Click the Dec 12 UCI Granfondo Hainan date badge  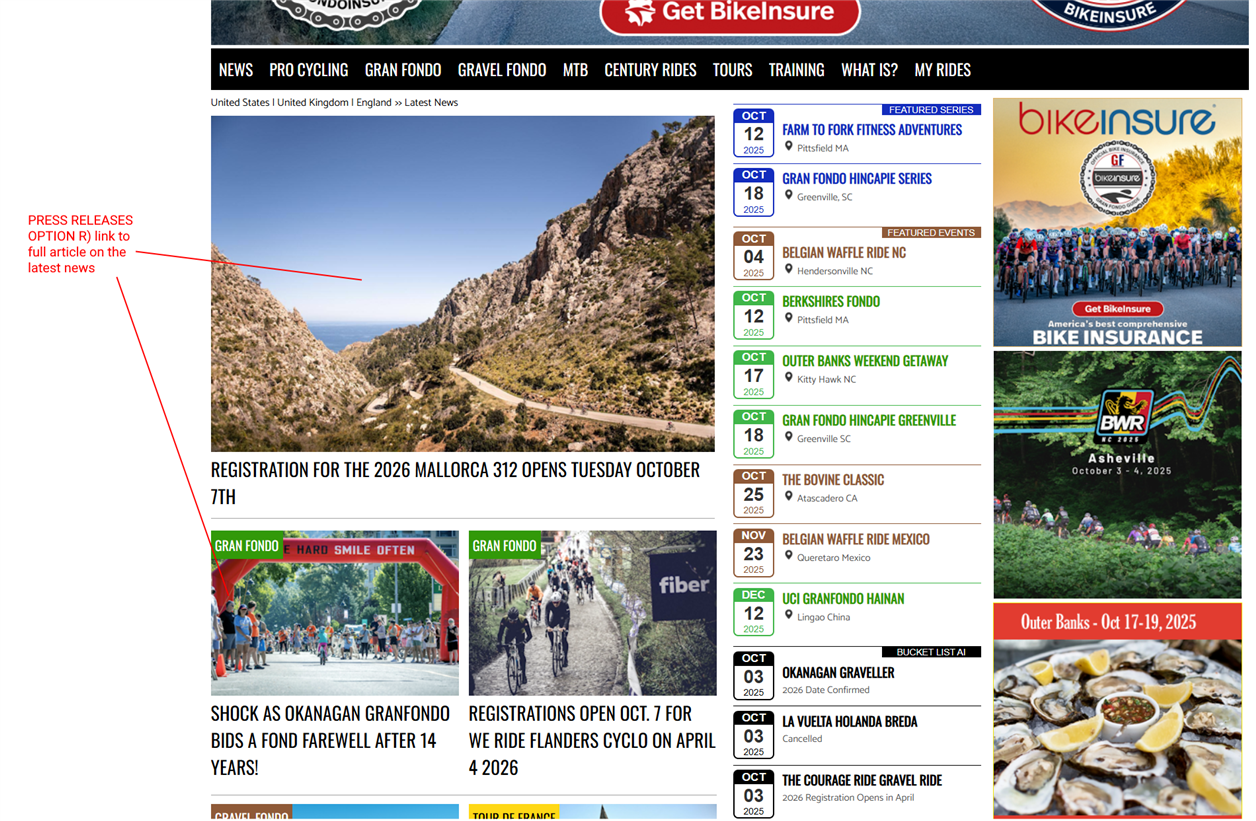(753, 612)
